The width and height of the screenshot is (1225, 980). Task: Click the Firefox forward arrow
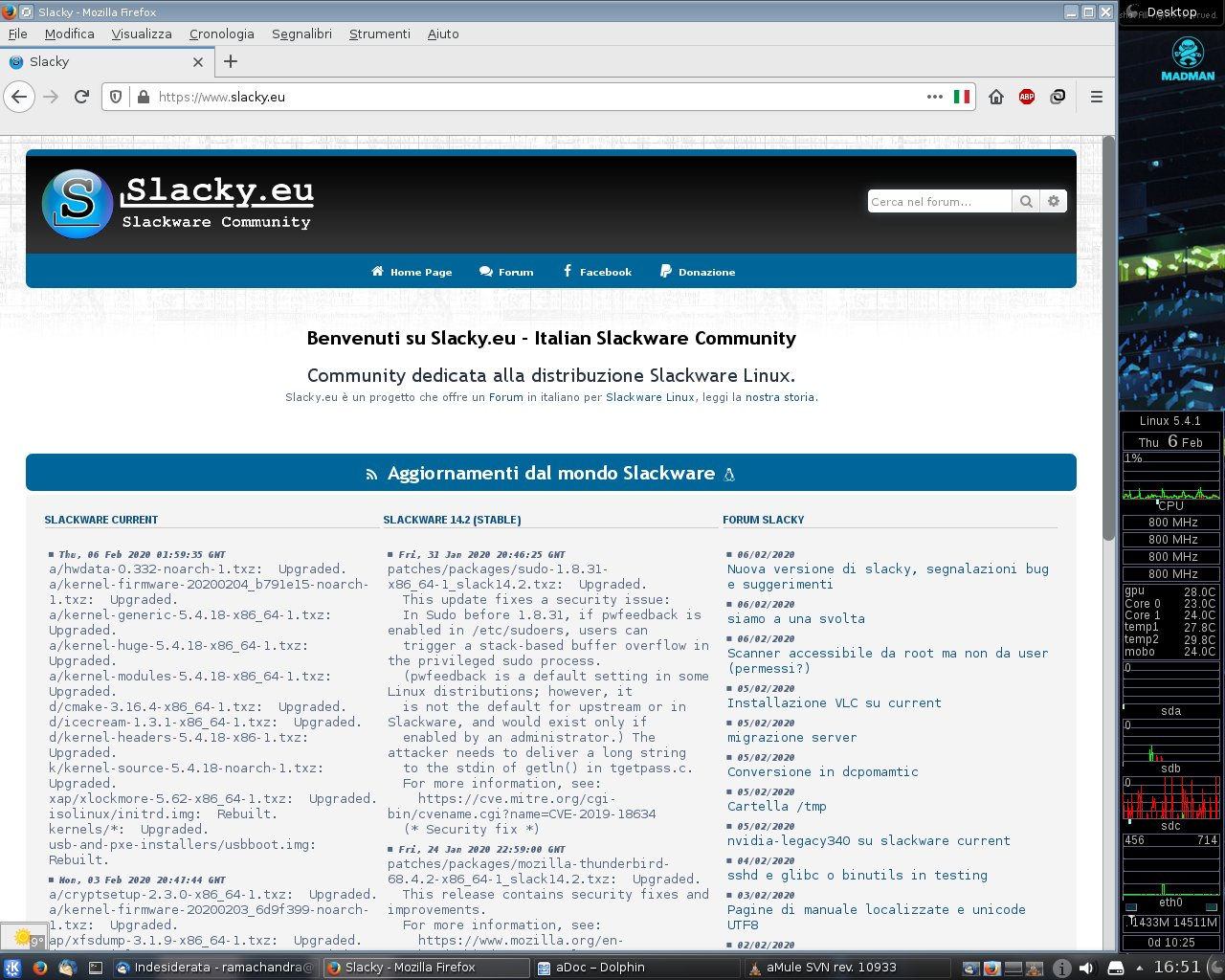pyautogui.click(x=51, y=97)
